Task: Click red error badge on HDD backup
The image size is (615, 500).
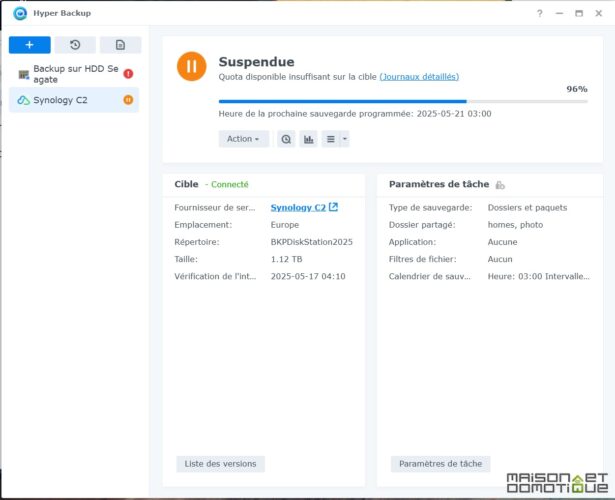Action: [x=128, y=74]
